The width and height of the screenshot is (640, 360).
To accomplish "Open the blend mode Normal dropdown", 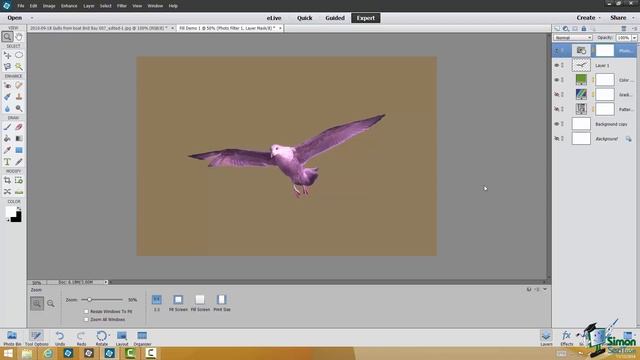I will tap(573, 38).
